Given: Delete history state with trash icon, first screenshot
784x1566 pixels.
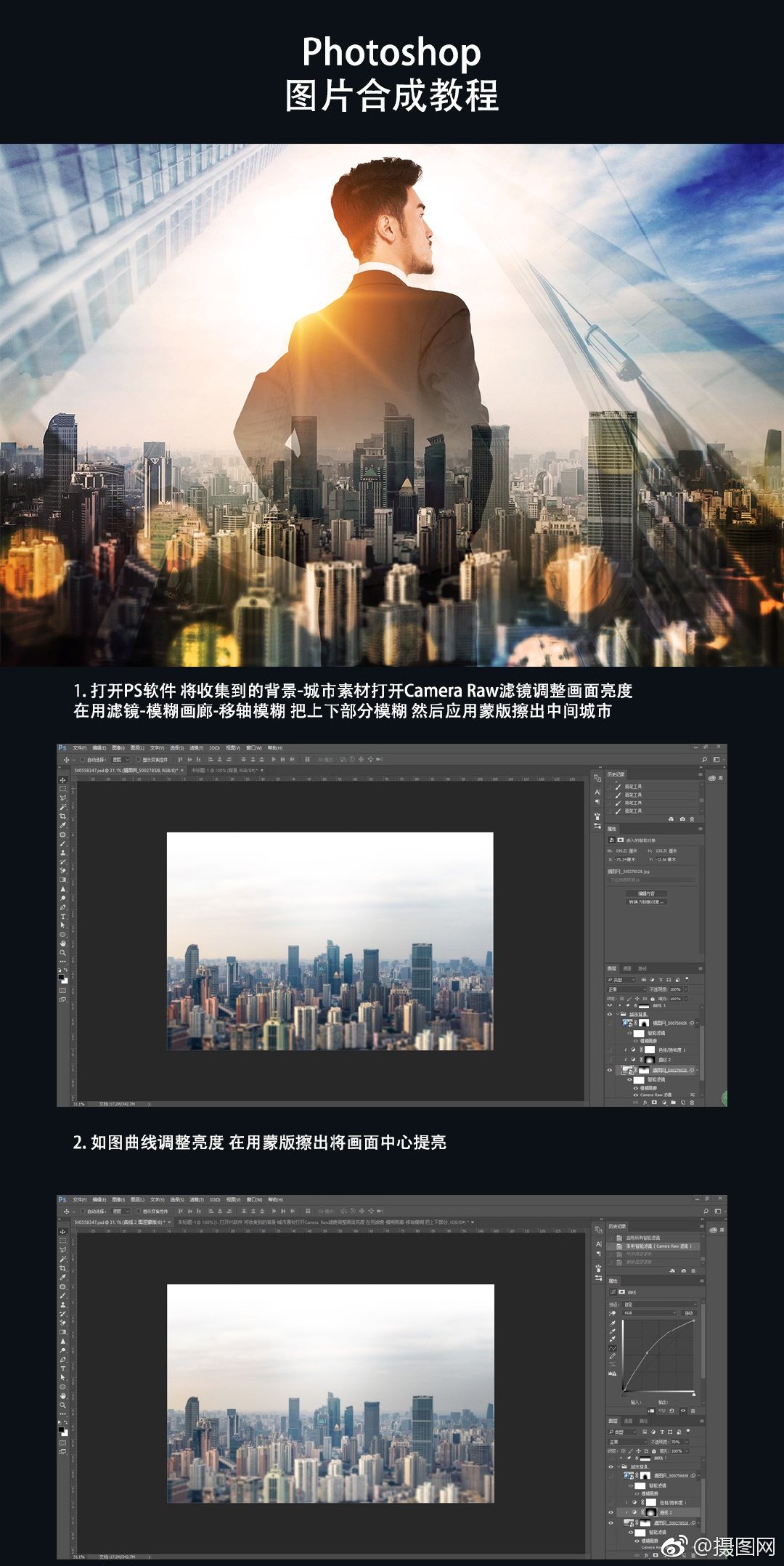Looking at the screenshot, I should (692, 819).
